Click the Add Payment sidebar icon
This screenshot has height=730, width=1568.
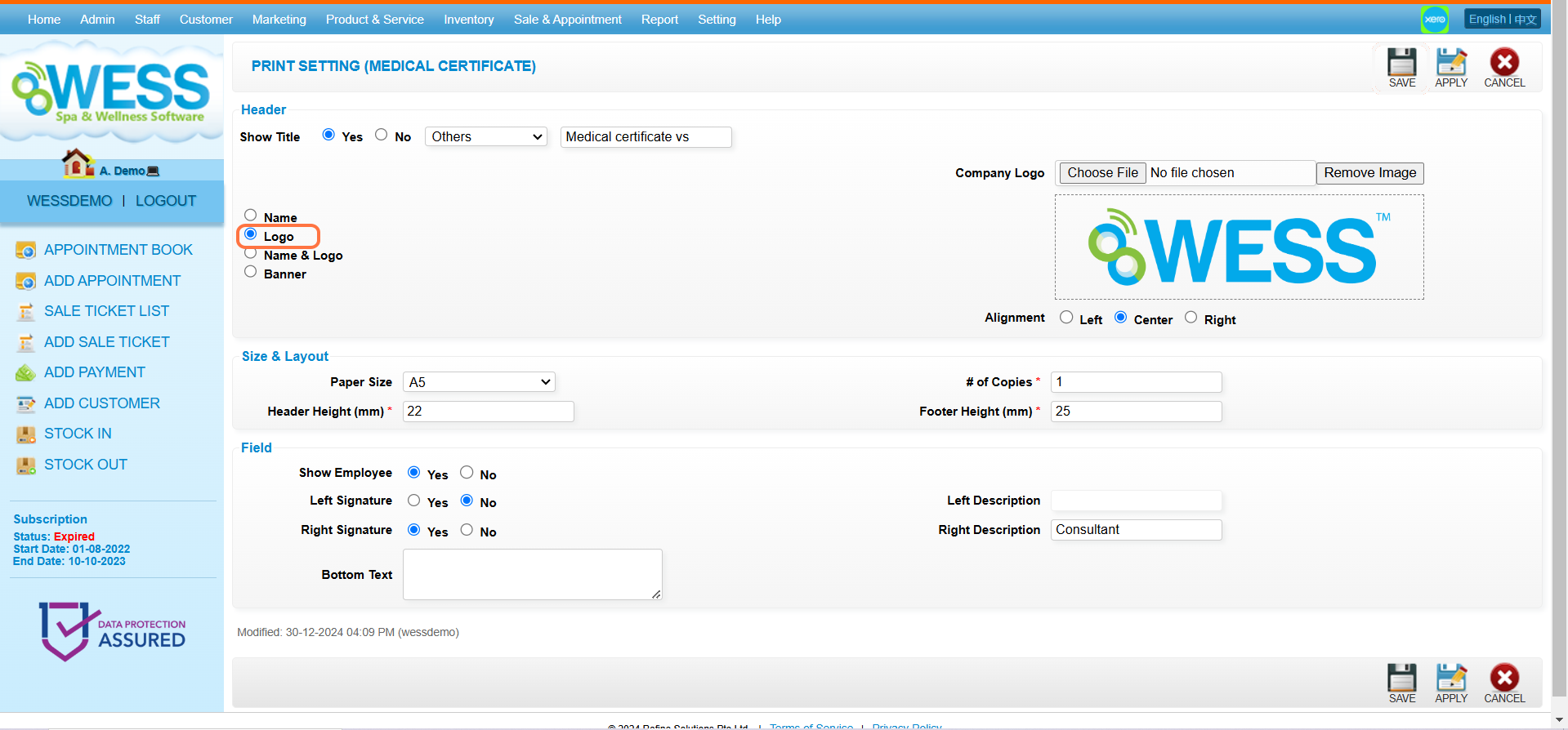click(25, 373)
